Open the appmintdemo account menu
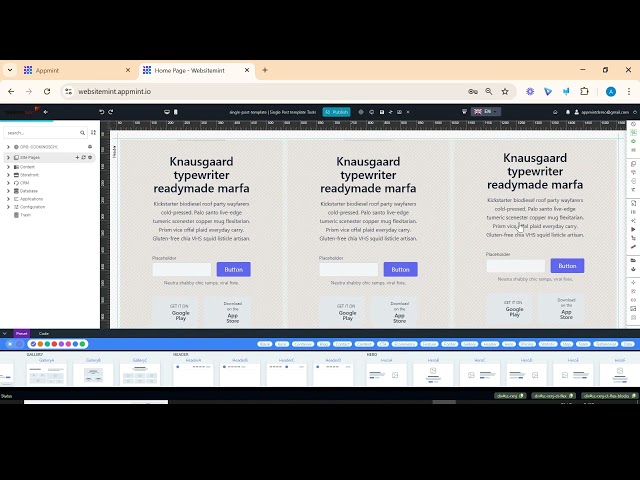The image size is (640, 480). [602, 112]
